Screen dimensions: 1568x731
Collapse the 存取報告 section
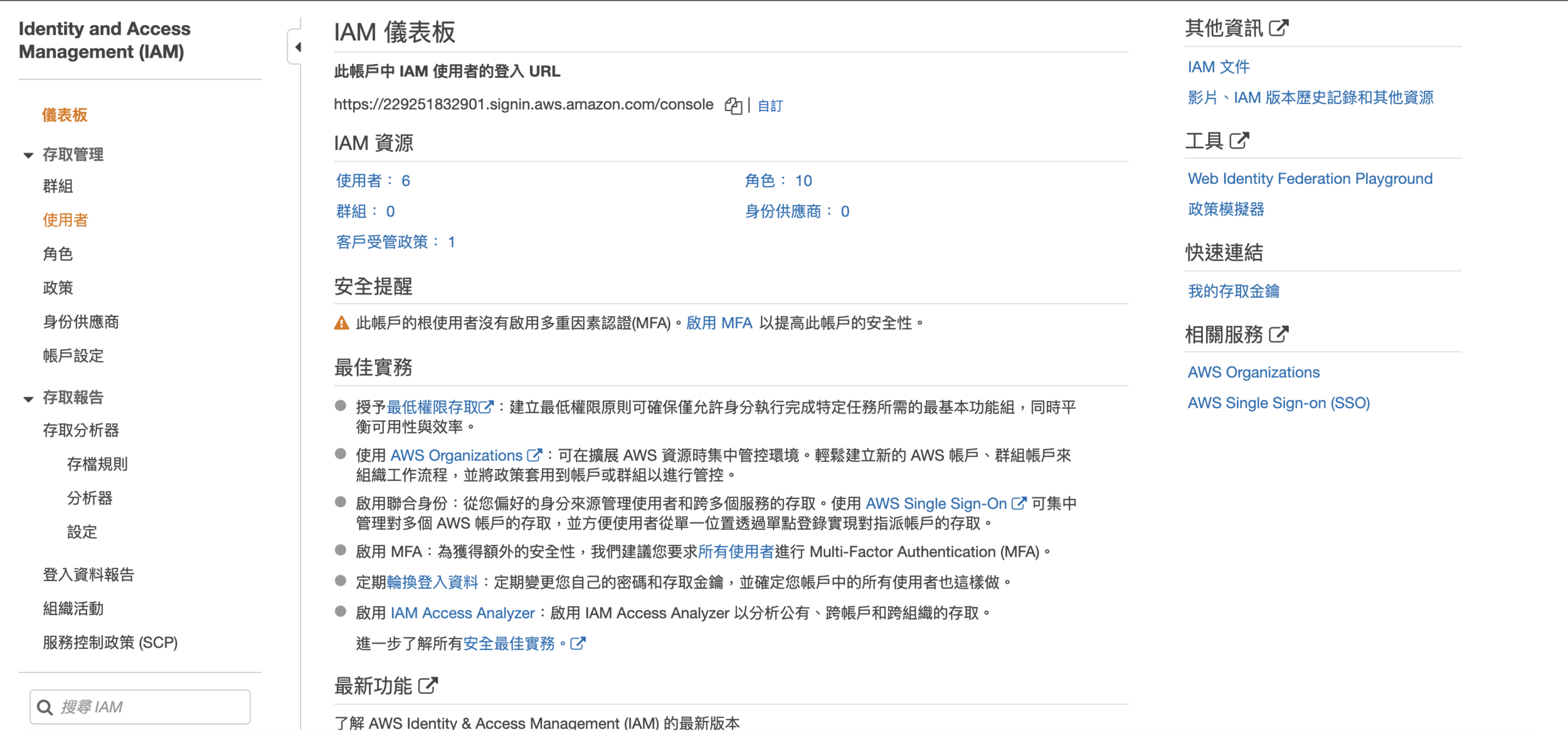(x=28, y=399)
